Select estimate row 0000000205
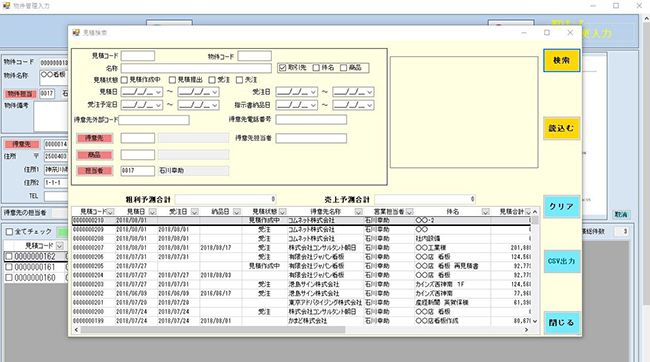 (x=301, y=266)
